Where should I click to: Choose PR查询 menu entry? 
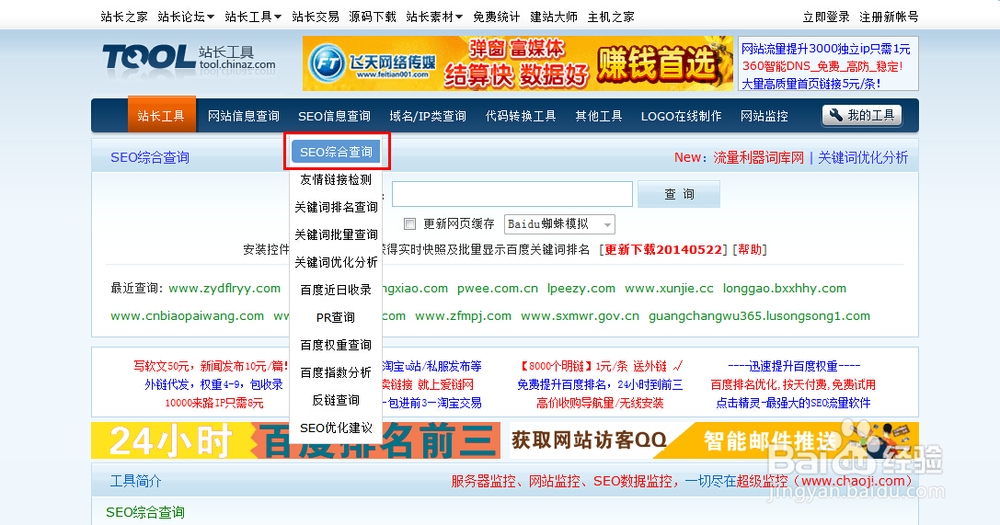pos(336,318)
